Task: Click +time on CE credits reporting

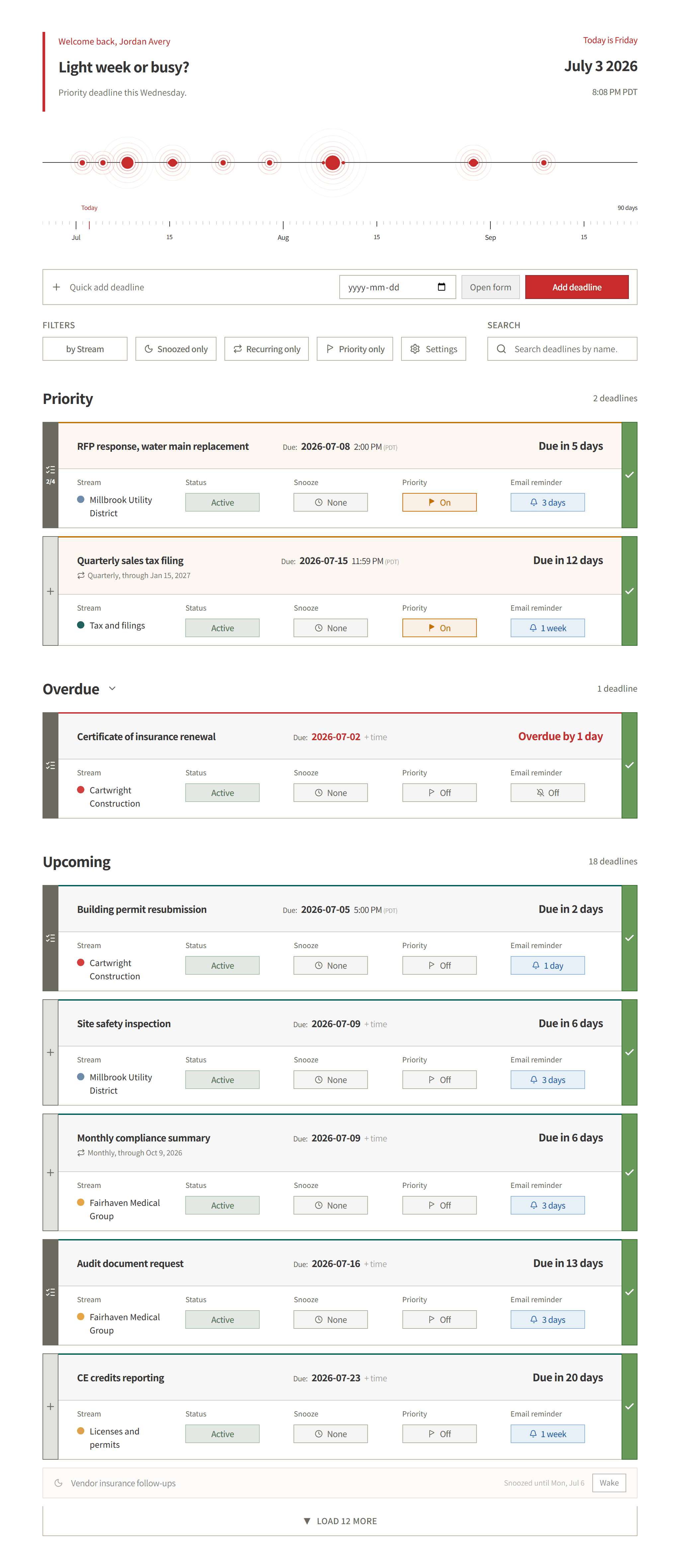Action: [376, 1379]
